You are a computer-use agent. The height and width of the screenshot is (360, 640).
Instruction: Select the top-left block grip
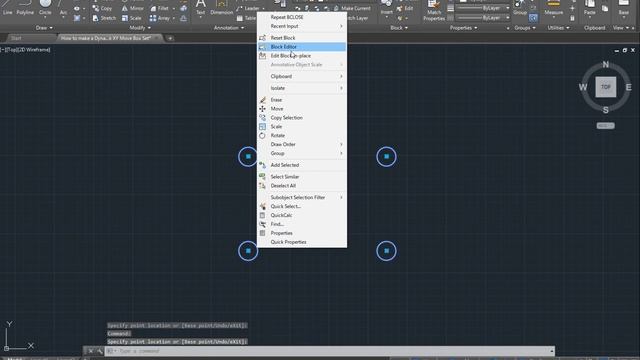pyautogui.click(x=248, y=156)
